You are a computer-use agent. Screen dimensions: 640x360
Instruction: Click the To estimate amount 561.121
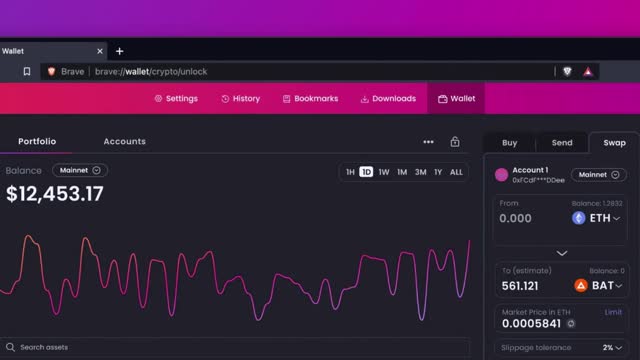click(x=520, y=286)
